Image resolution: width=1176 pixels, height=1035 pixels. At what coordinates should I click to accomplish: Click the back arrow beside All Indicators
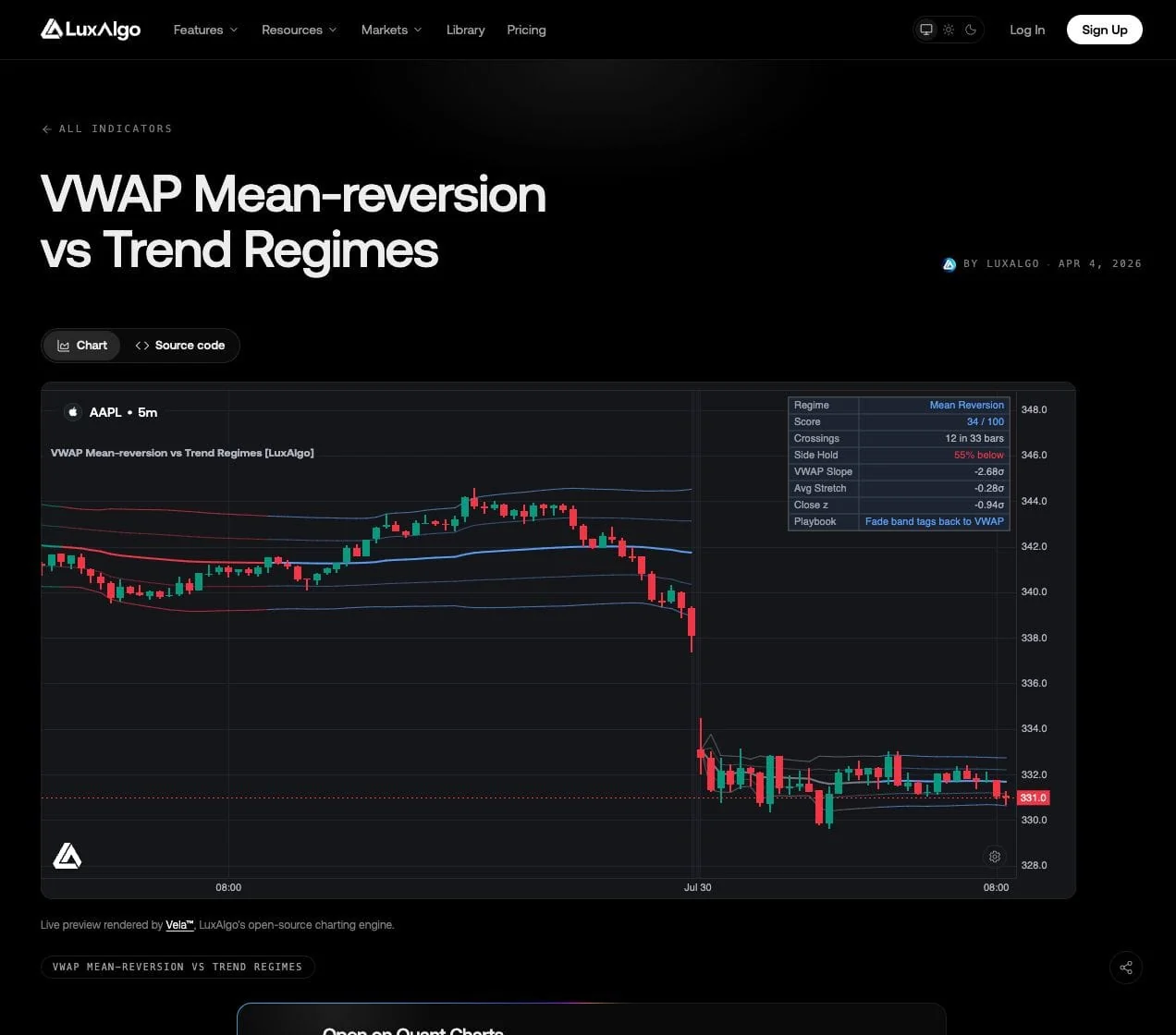(46, 129)
